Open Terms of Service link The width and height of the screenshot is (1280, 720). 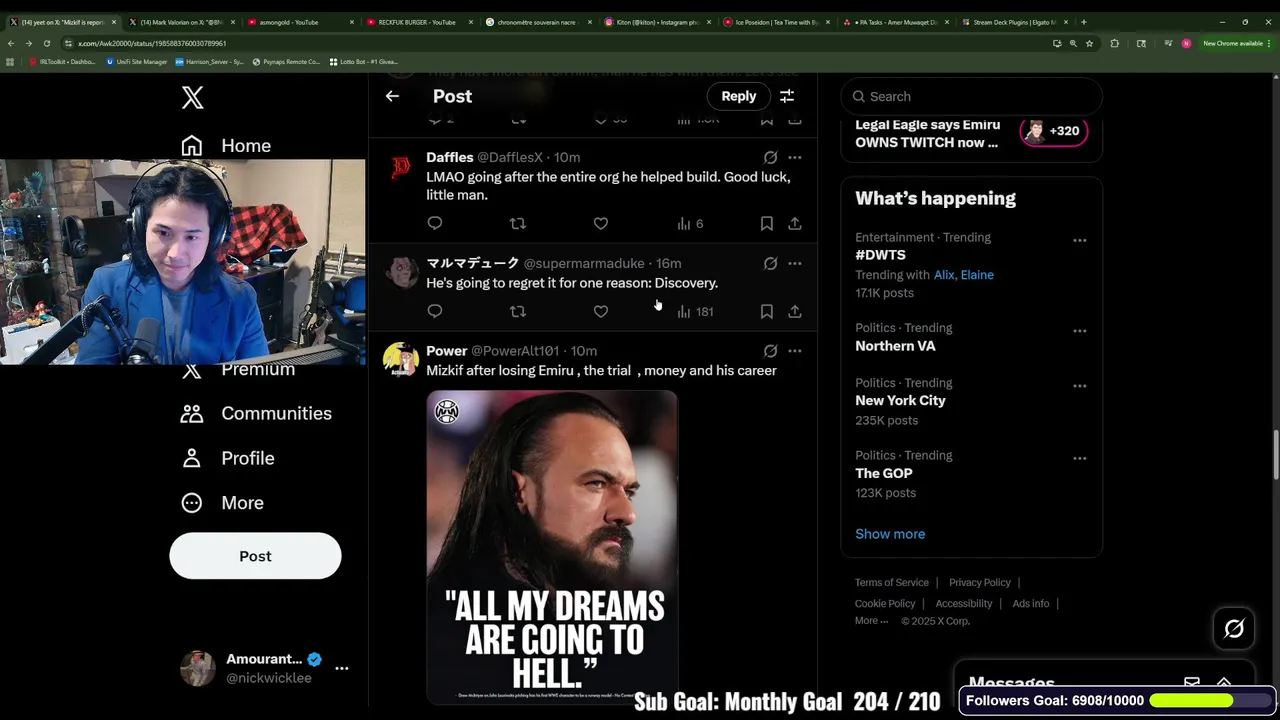[x=892, y=583]
